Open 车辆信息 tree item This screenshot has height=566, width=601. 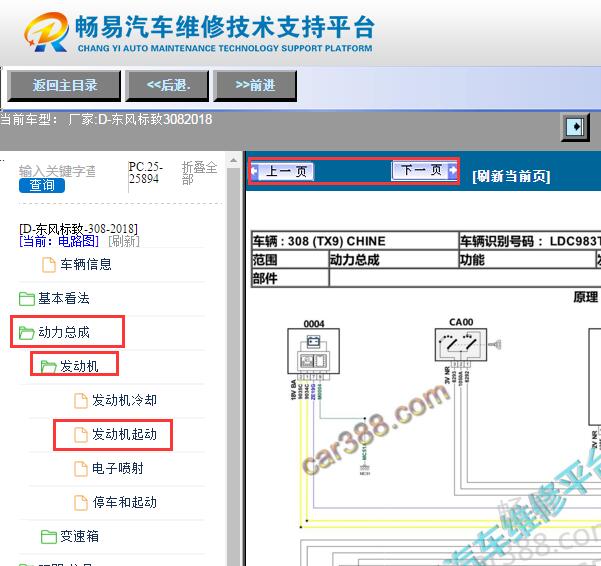pyautogui.click(x=85, y=264)
